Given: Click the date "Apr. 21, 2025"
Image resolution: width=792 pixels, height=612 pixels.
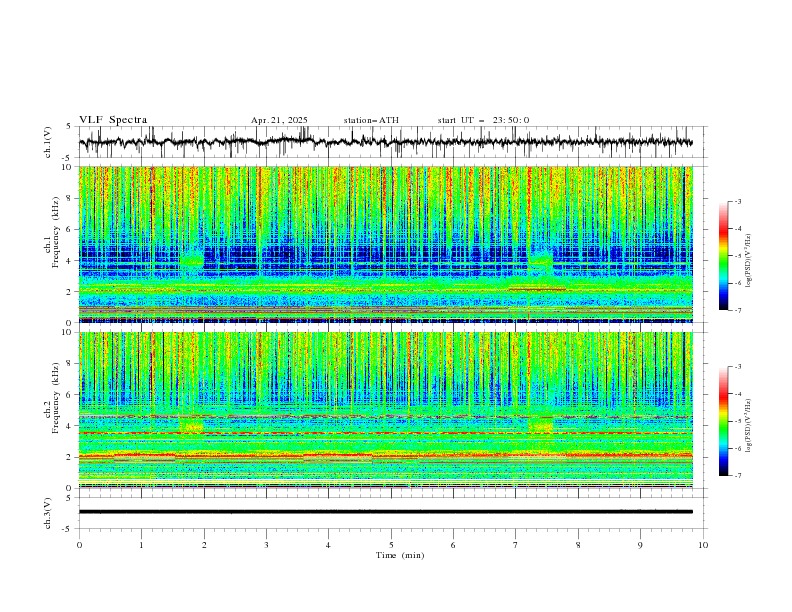Looking at the screenshot, I should click(x=279, y=120).
